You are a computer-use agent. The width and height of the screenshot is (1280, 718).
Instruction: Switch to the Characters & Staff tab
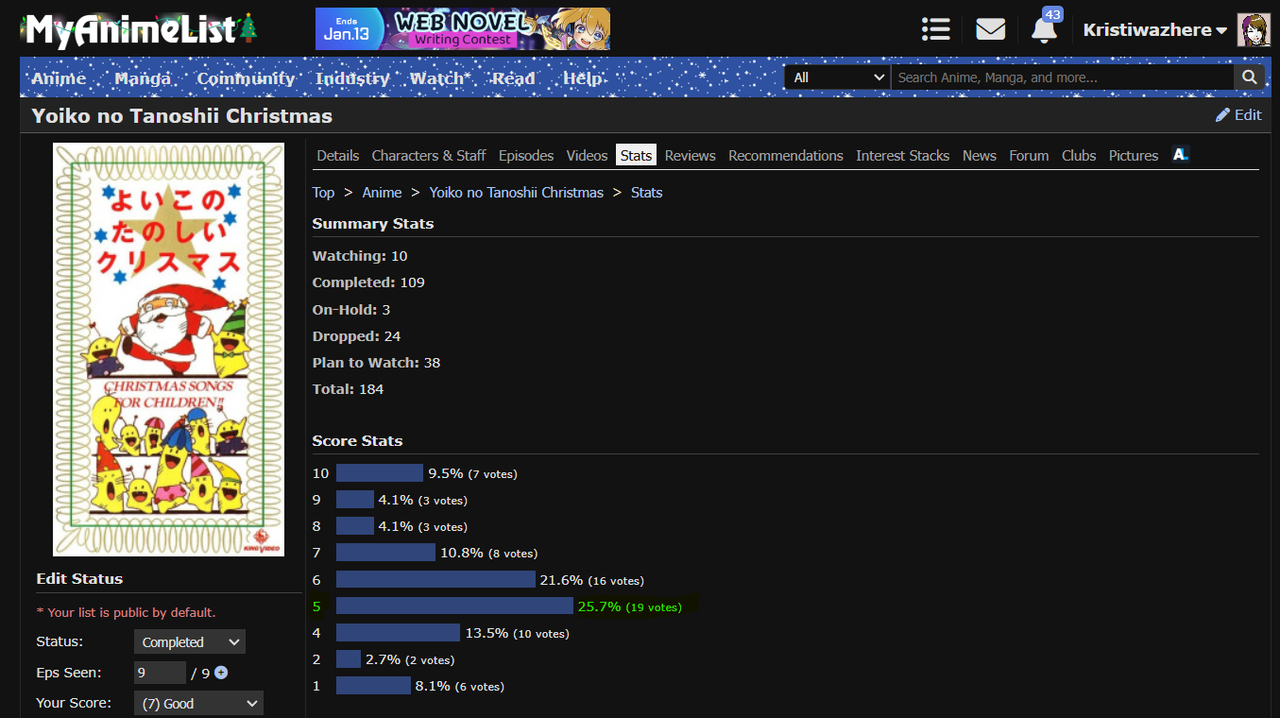pyautogui.click(x=429, y=155)
